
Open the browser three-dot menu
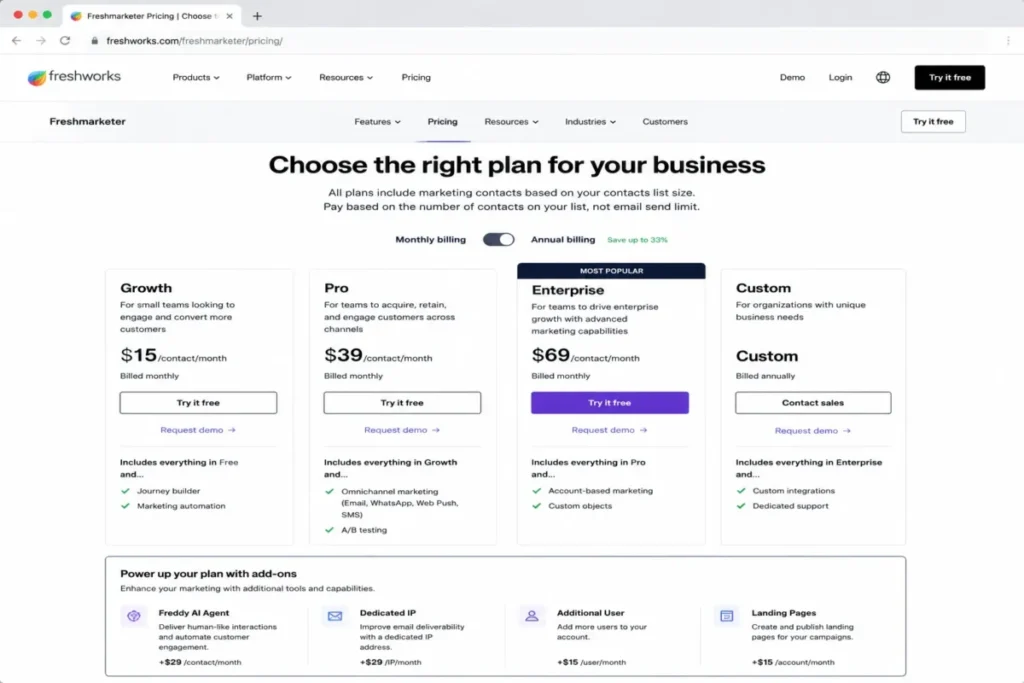1008,40
